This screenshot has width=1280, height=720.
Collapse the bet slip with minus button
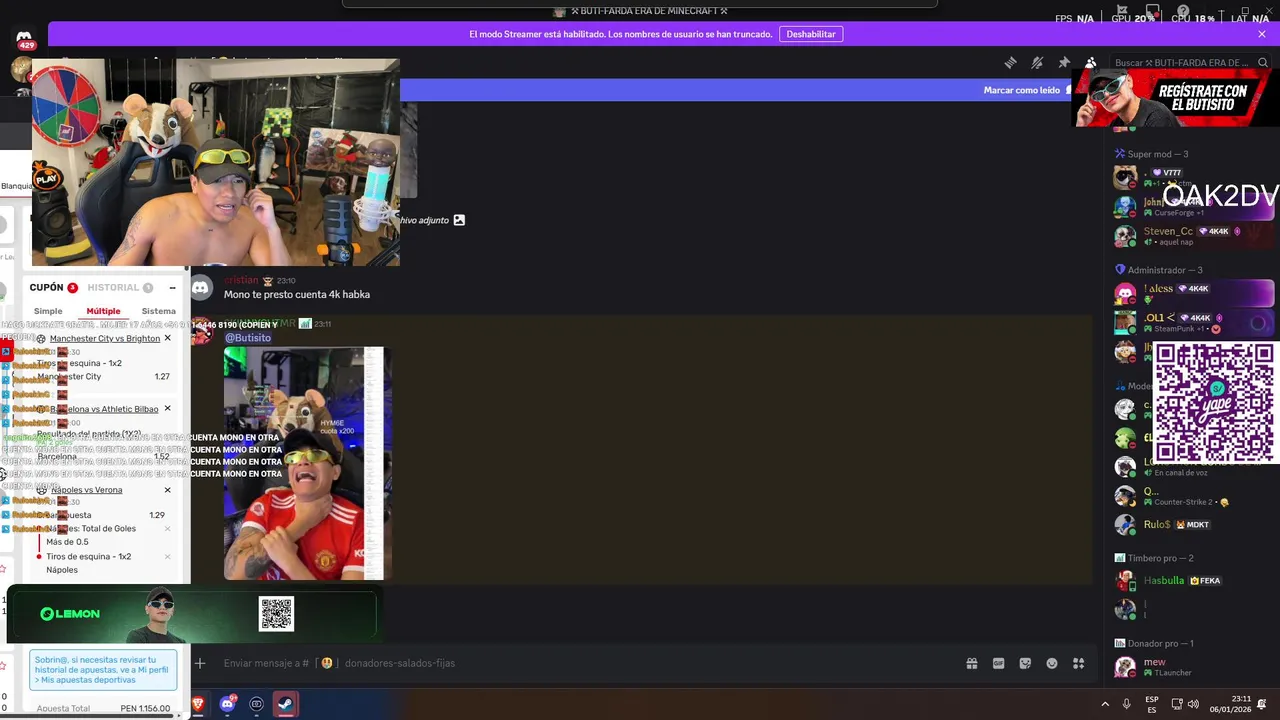point(172,287)
